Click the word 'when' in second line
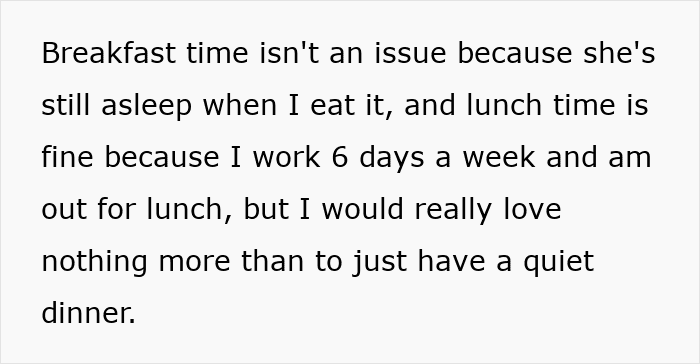The width and height of the screenshot is (700, 364). 240,105
